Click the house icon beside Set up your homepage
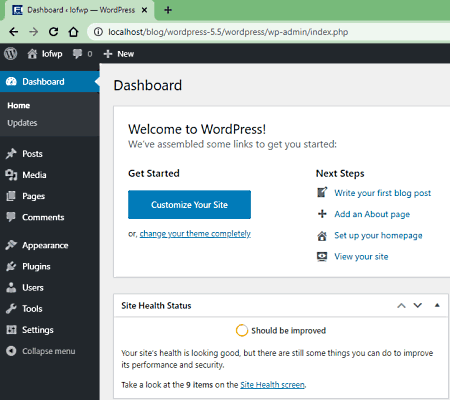450x400 pixels. click(x=322, y=236)
